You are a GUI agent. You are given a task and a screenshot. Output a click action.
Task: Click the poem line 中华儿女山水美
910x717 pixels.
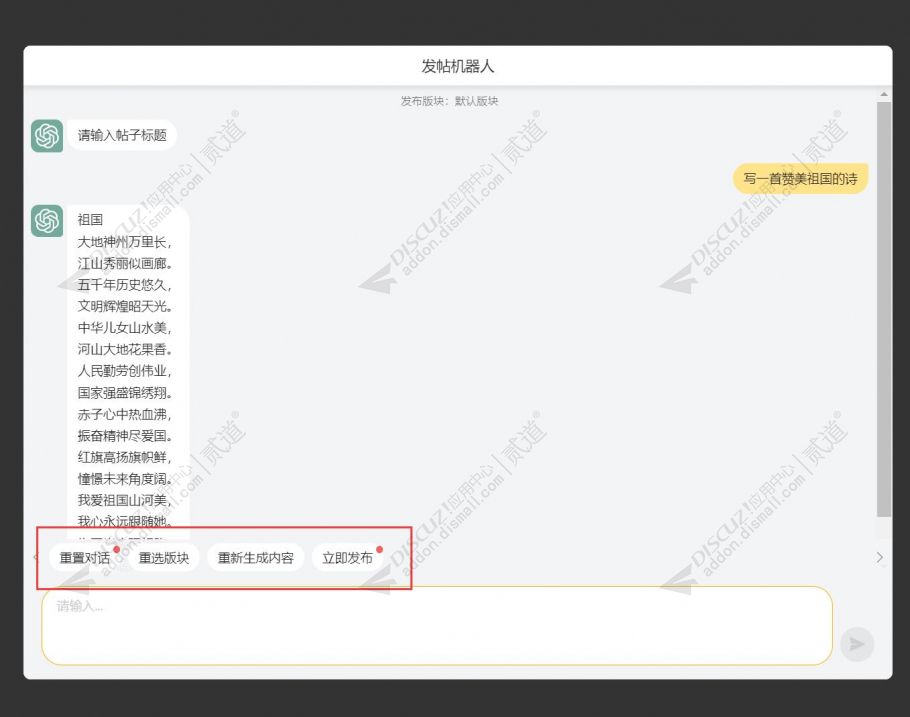point(124,327)
